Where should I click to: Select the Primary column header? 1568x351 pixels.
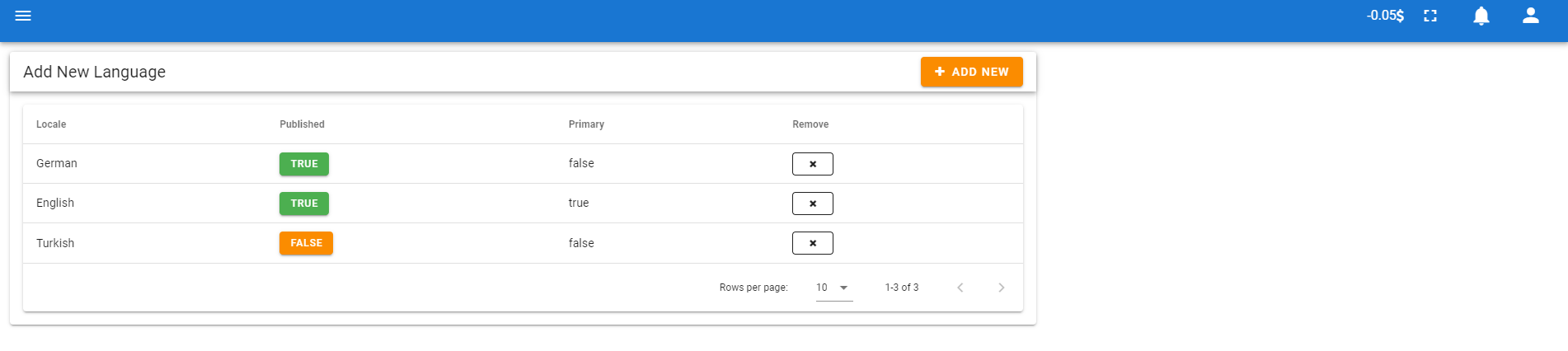coord(586,124)
